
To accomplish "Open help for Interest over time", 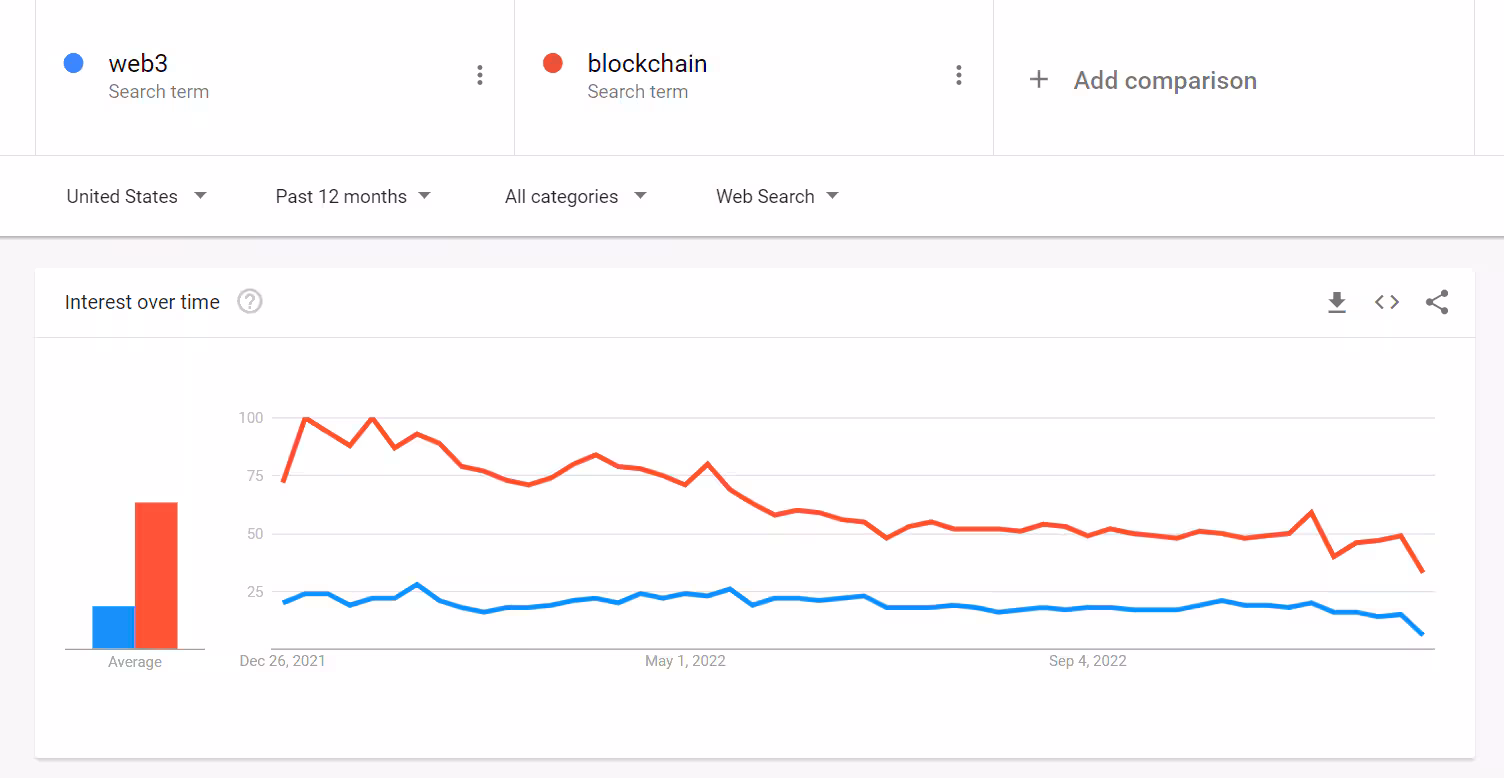I will pyautogui.click(x=250, y=301).
